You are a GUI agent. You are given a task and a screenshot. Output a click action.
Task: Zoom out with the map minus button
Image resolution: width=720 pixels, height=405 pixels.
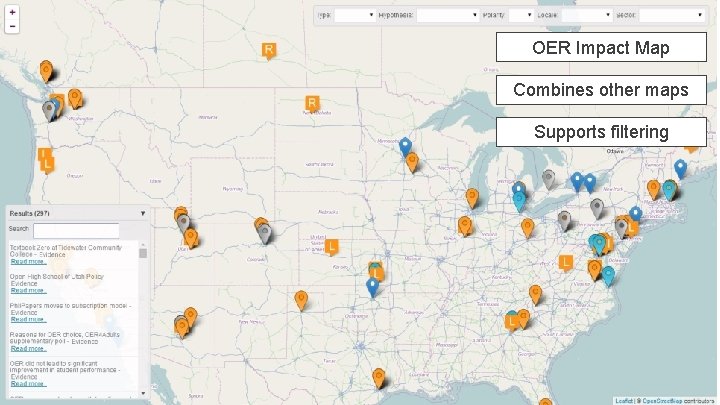(x=12, y=26)
